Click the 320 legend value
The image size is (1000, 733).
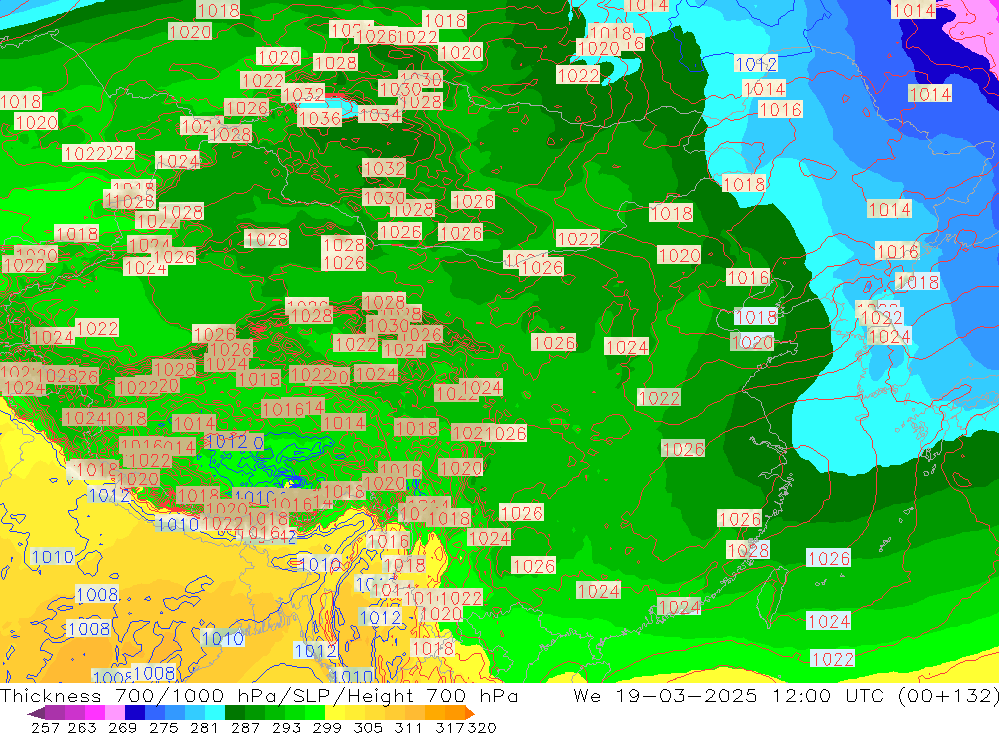point(482,727)
